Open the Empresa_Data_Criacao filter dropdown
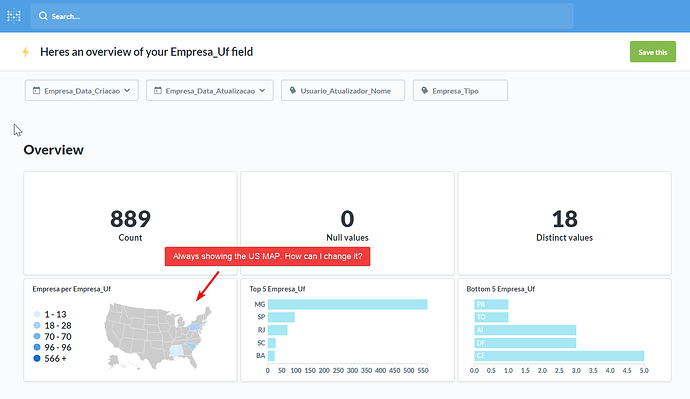This screenshot has width=690, height=399. pyautogui.click(x=81, y=91)
